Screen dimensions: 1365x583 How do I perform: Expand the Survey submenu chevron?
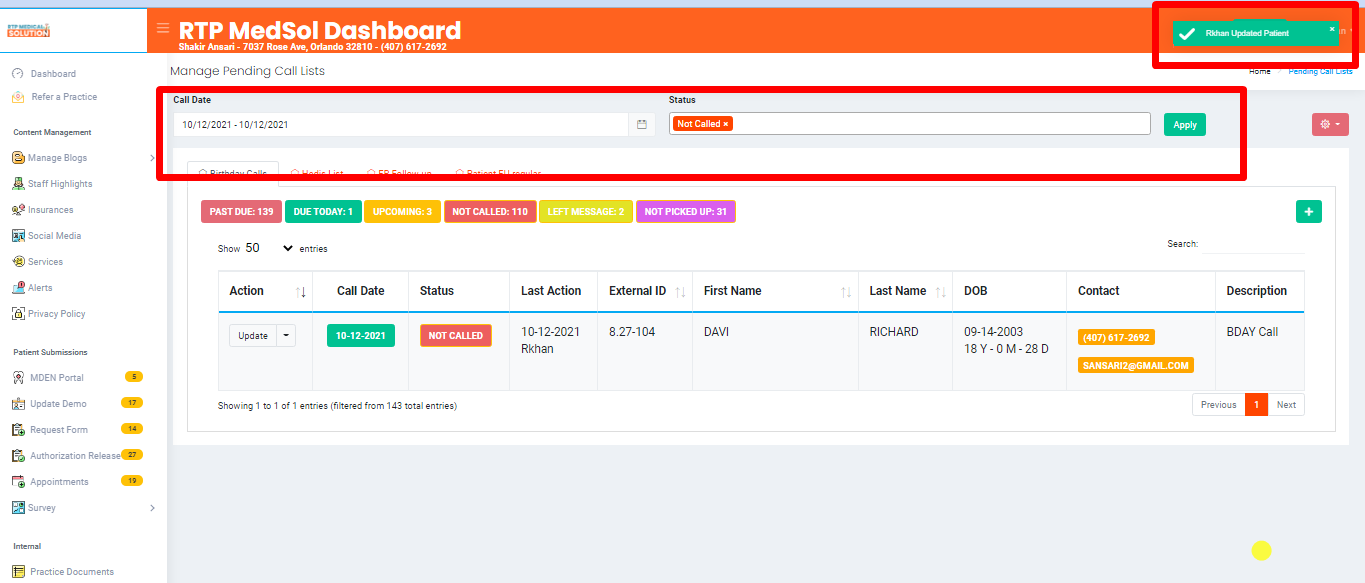[152, 508]
